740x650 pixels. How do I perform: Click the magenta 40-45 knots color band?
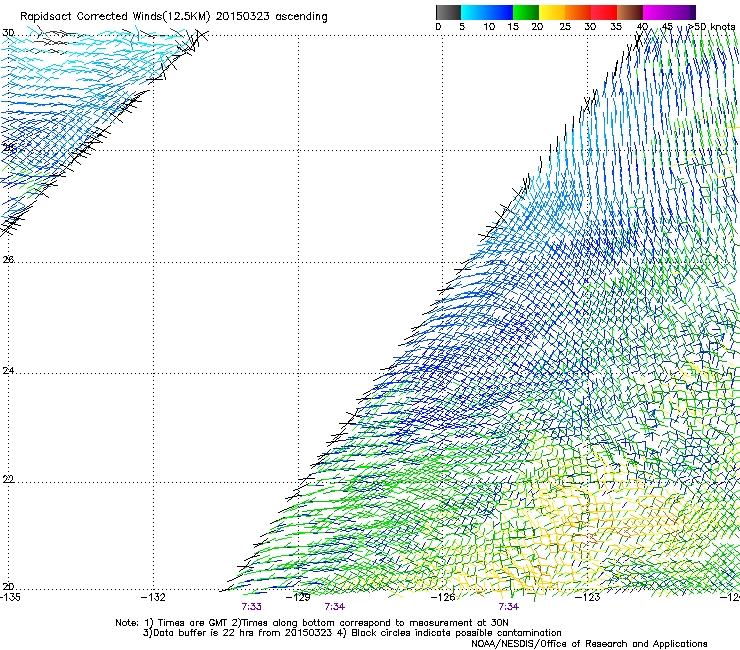(656, 12)
